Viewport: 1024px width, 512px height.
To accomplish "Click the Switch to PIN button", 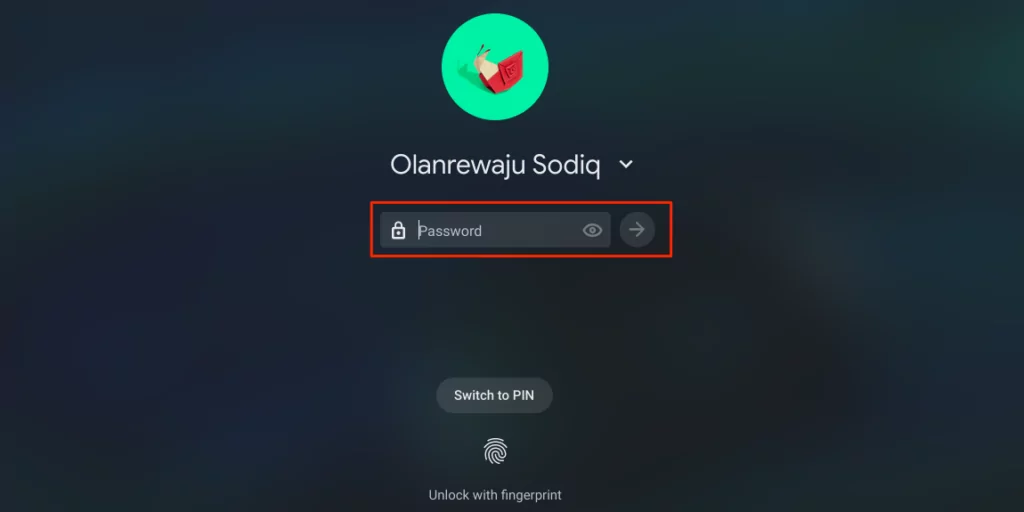I will tap(494, 395).
